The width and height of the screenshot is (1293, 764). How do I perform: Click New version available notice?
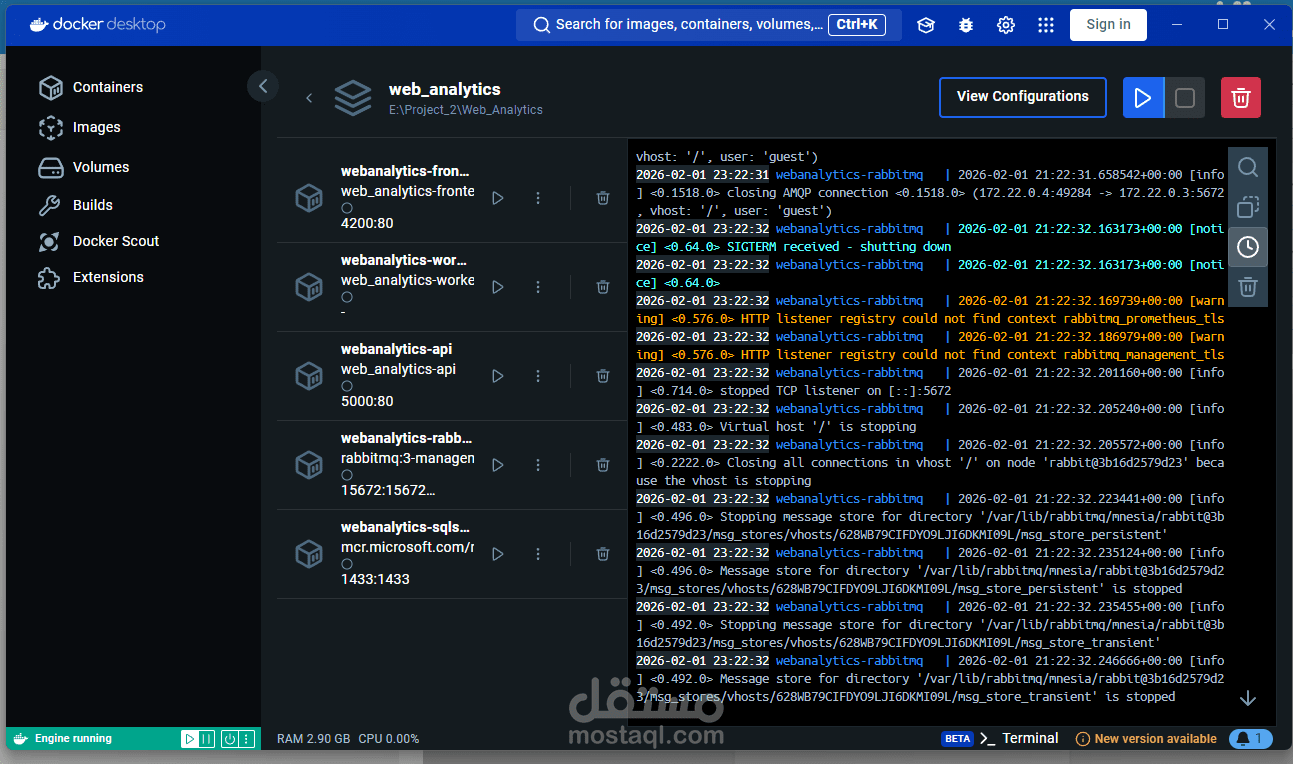(1146, 739)
